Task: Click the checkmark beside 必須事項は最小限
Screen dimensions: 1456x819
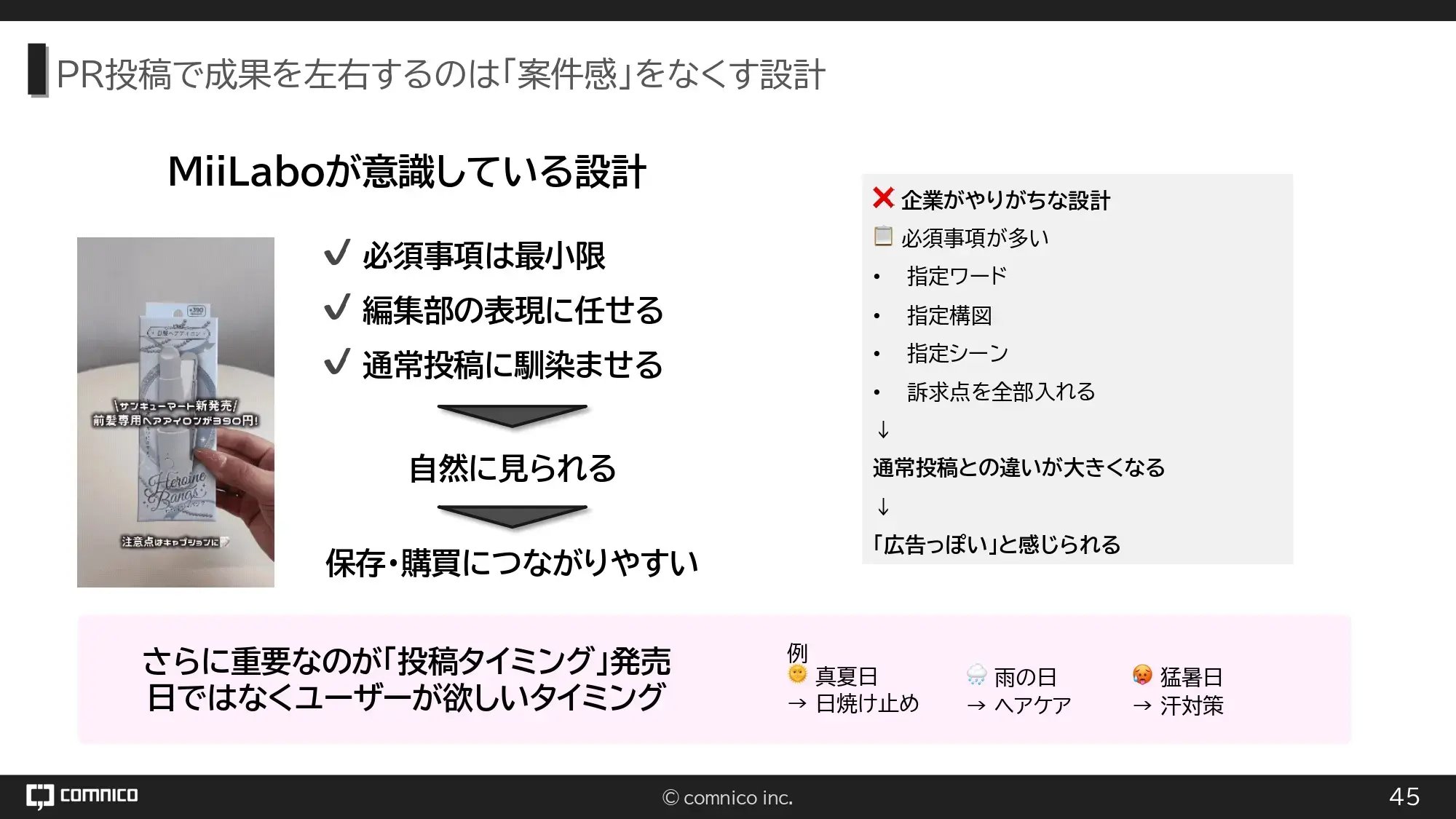Action: (338, 252)
